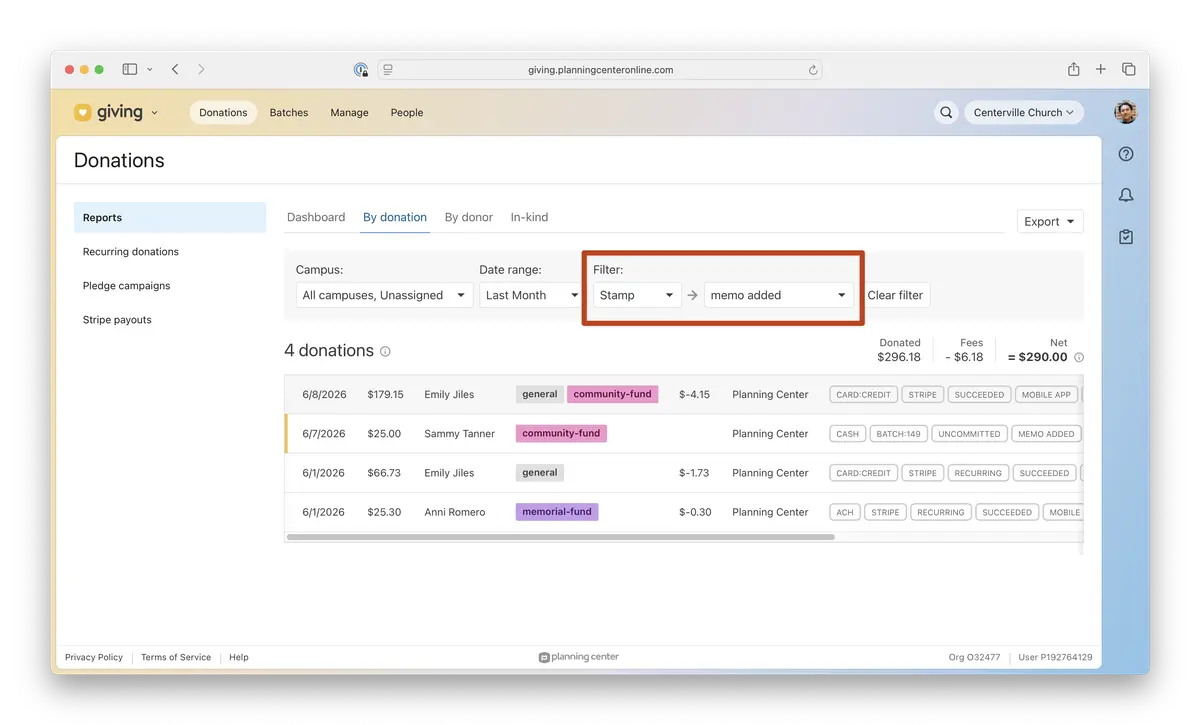Switch to the In-kind tab
This screenshot has width=1200, height=725.
coord(529,217)
